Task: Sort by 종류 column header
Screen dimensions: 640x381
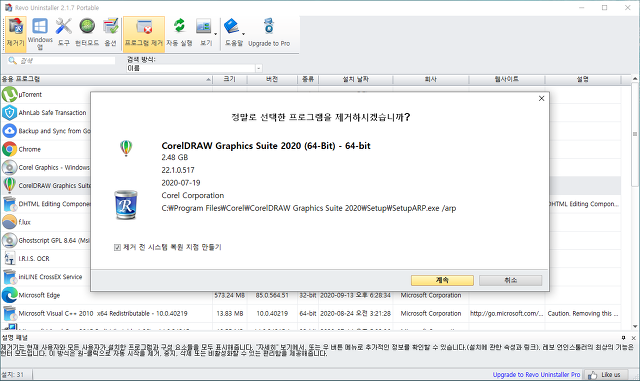Action: [x=308, y=79]
